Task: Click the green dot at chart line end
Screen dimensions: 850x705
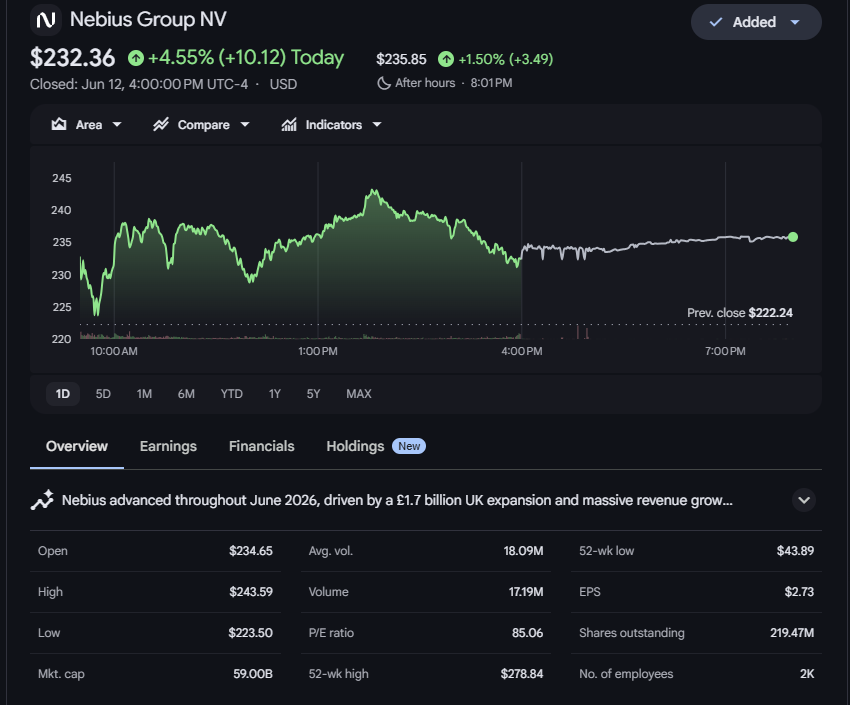Action: pos(793,237)
